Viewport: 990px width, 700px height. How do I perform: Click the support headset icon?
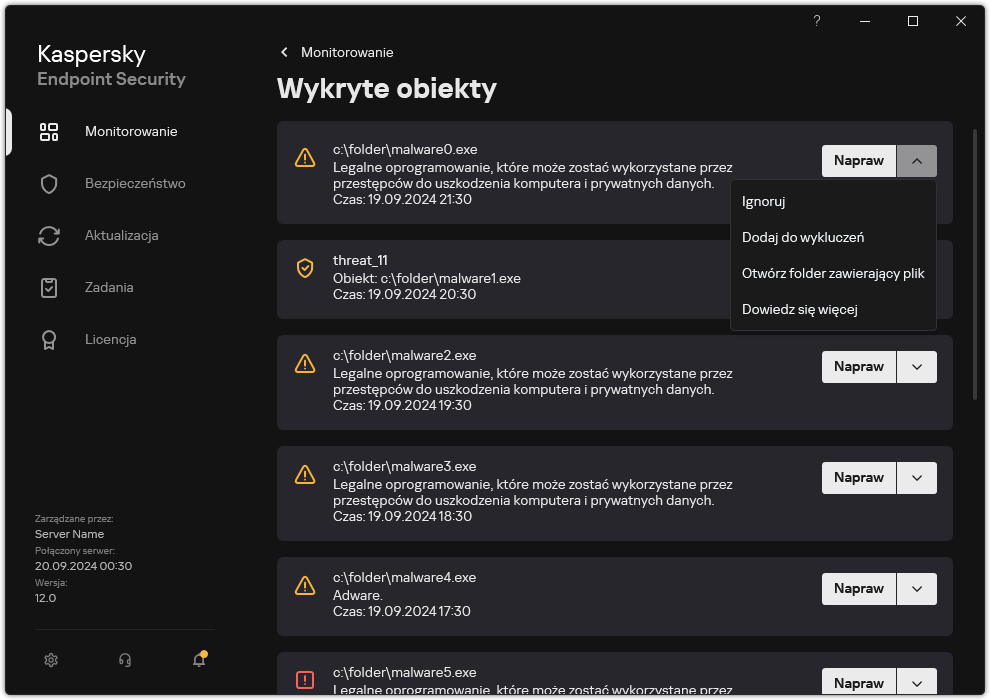pyautogui.click(x=124, y=660)
